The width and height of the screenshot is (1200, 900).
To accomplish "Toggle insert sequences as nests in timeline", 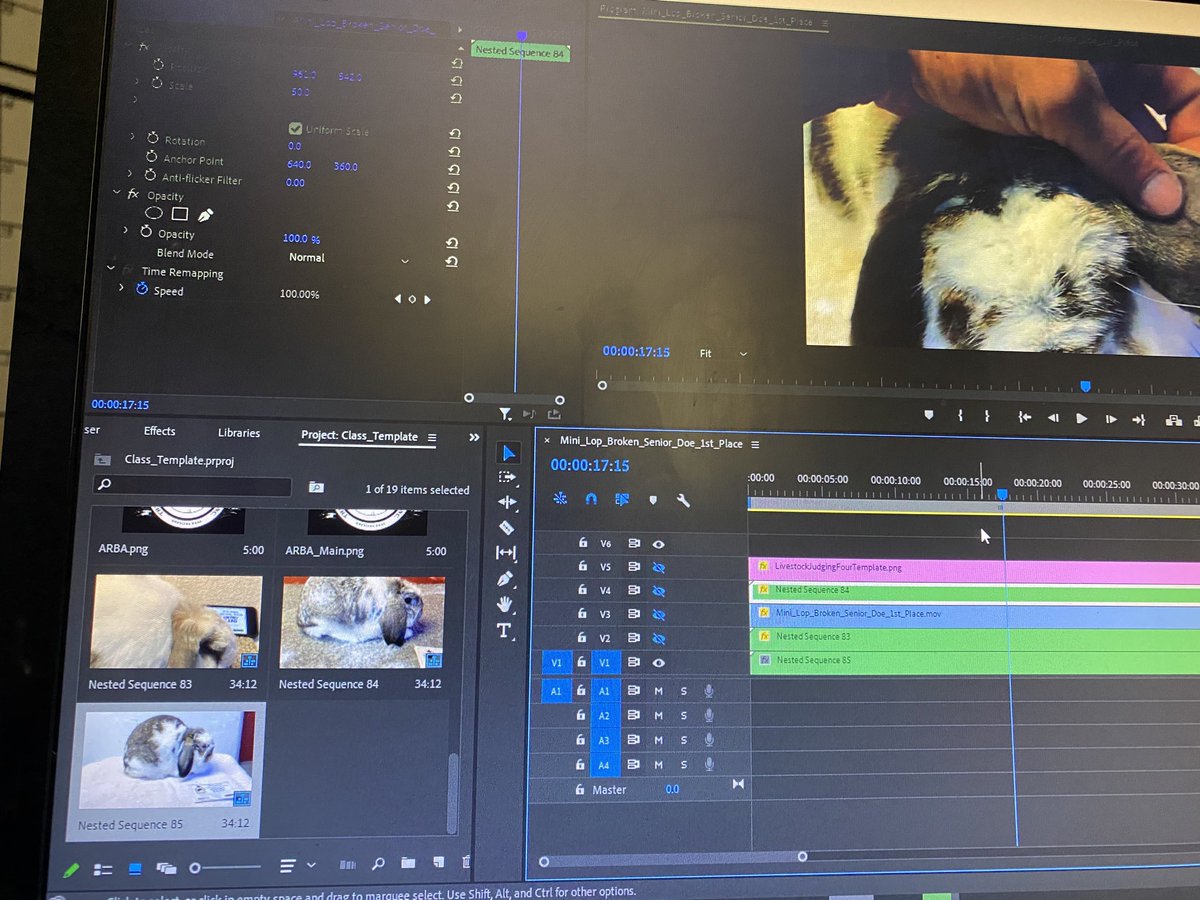I will coord(560,498).
